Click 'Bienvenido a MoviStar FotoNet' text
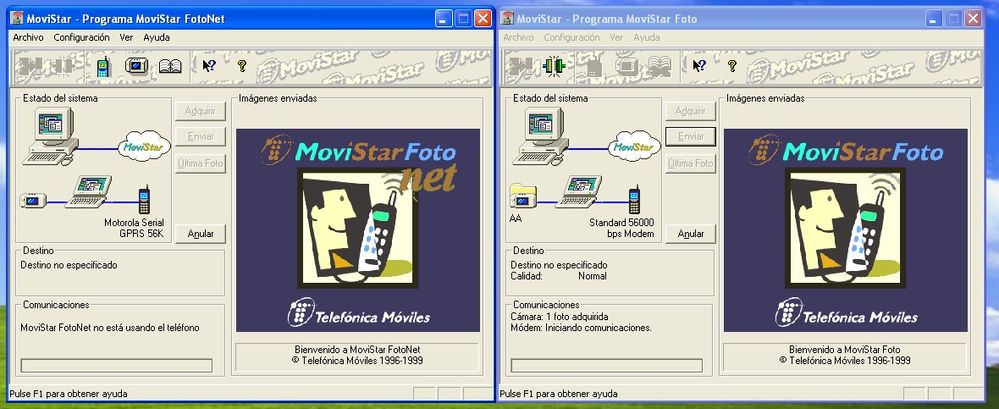The image size is (999, 409). 357,350
